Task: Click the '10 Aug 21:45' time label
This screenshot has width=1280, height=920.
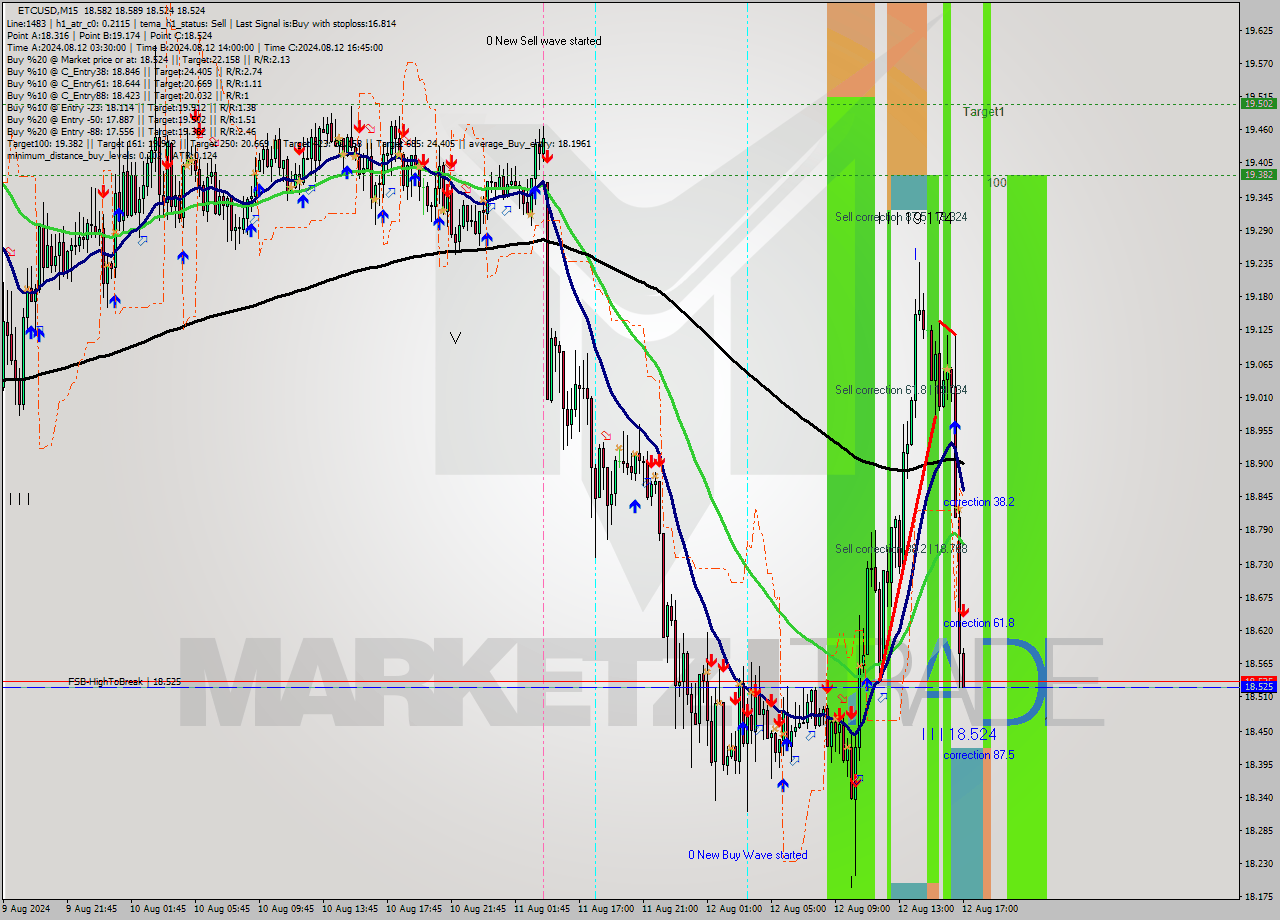Action: coord(478,909)
